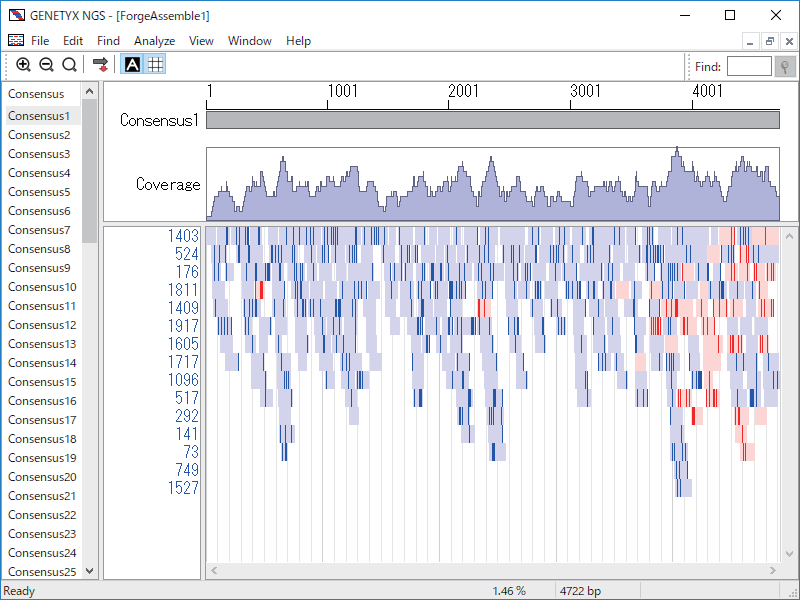
Task: Minimize the ForgeAssemble1 child window
Action: 750,41
